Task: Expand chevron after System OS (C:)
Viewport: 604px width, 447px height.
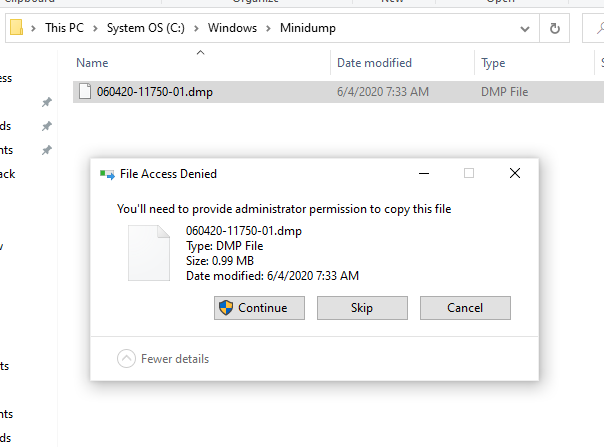Action: 196,28
